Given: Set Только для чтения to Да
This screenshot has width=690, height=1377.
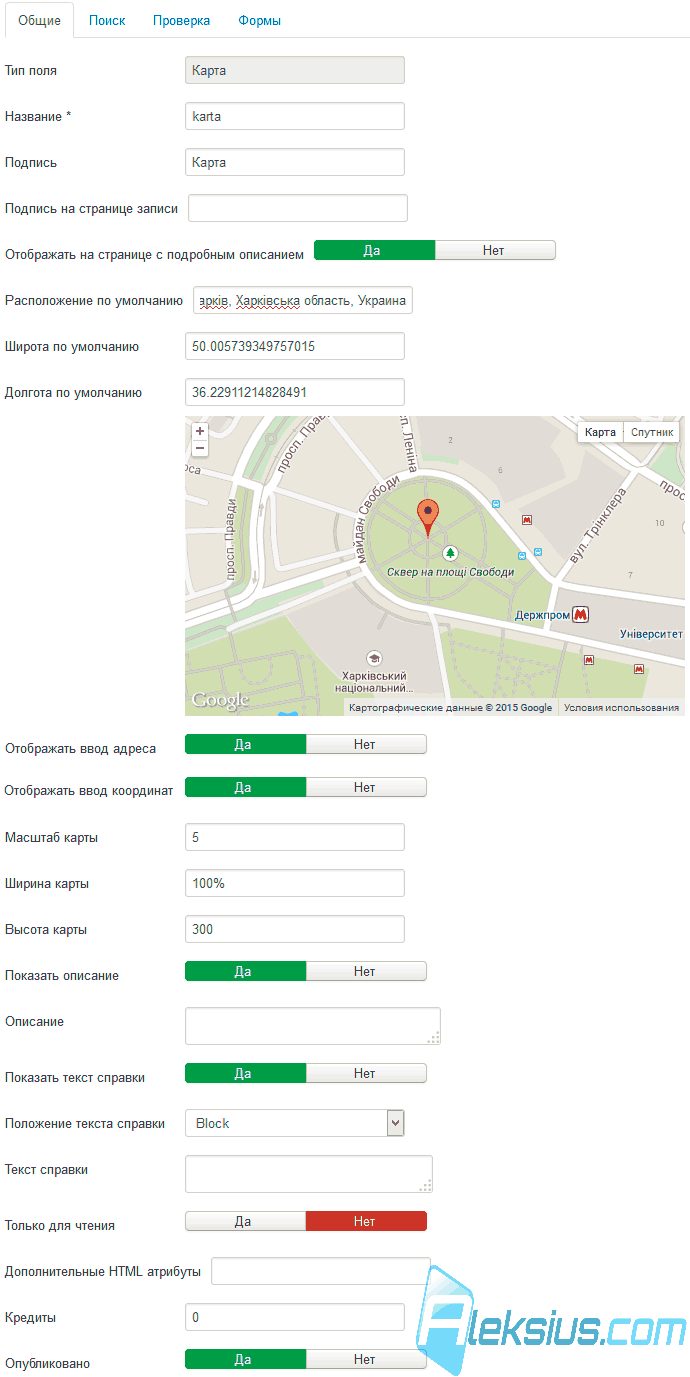Looking at the screenshot, I should tap(245, 1221).
